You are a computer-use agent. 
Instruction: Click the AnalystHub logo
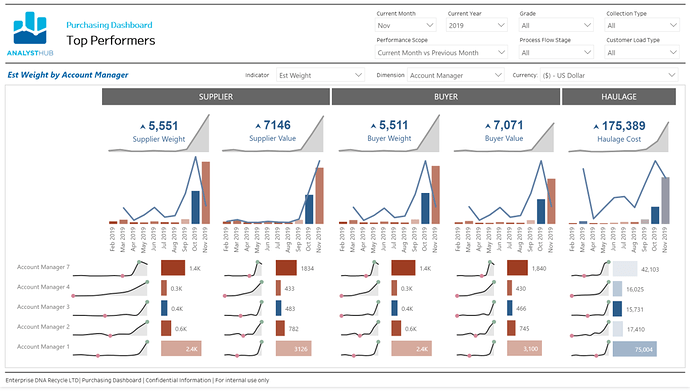(30, 34)
